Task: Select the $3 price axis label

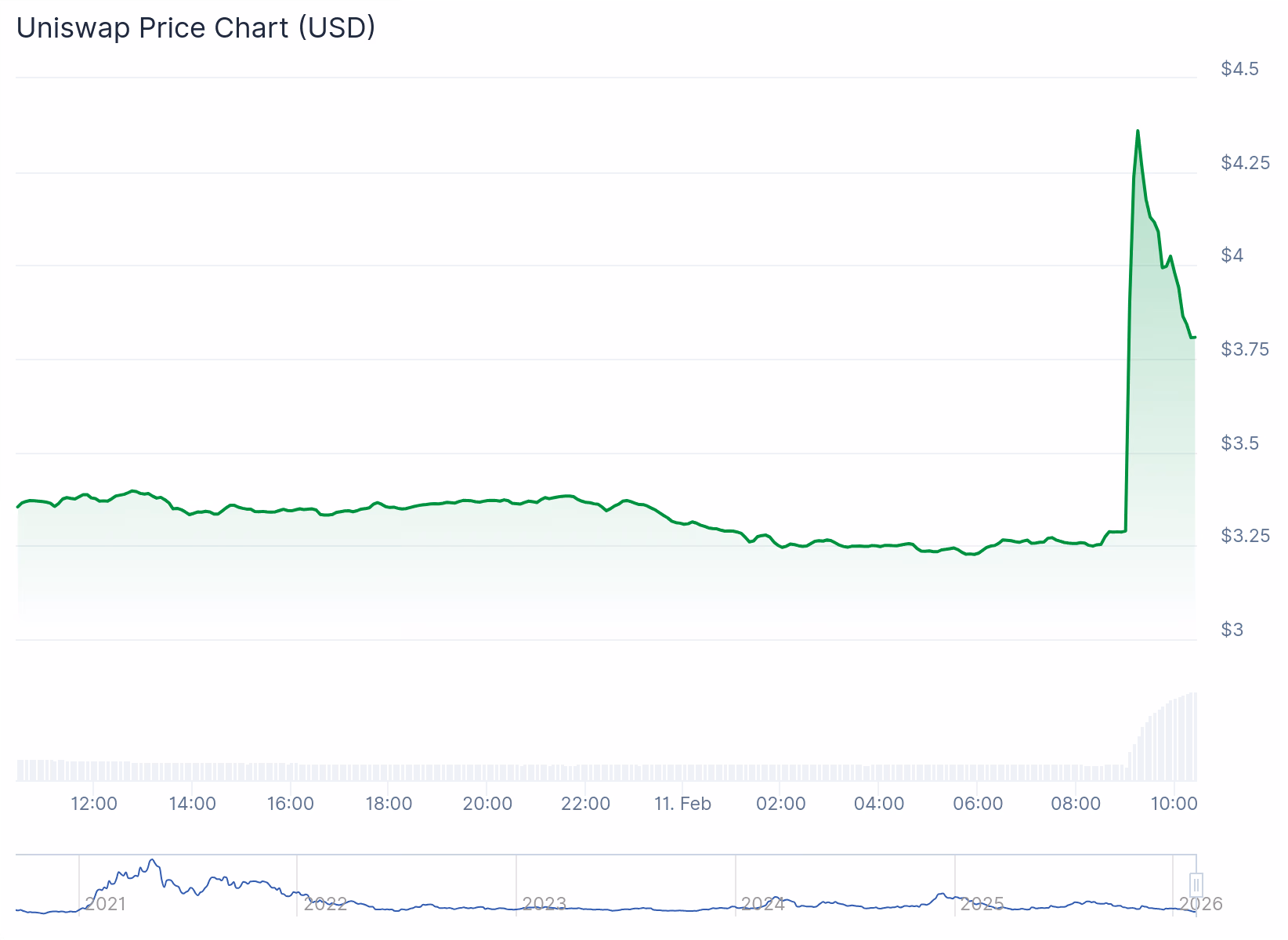Action: point(1232,630)
